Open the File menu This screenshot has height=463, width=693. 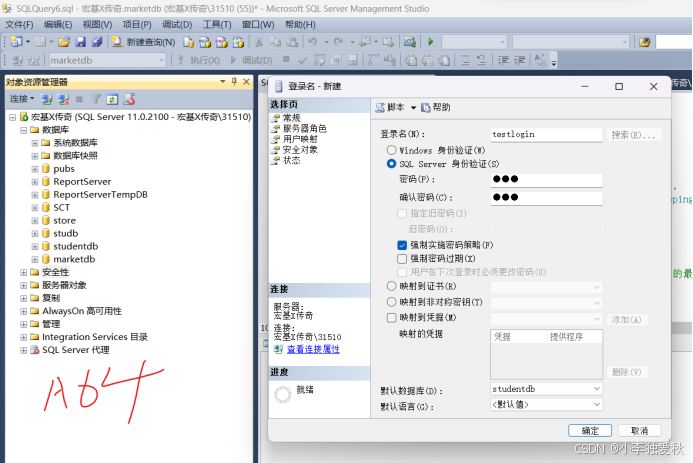(x=19, y=25)
